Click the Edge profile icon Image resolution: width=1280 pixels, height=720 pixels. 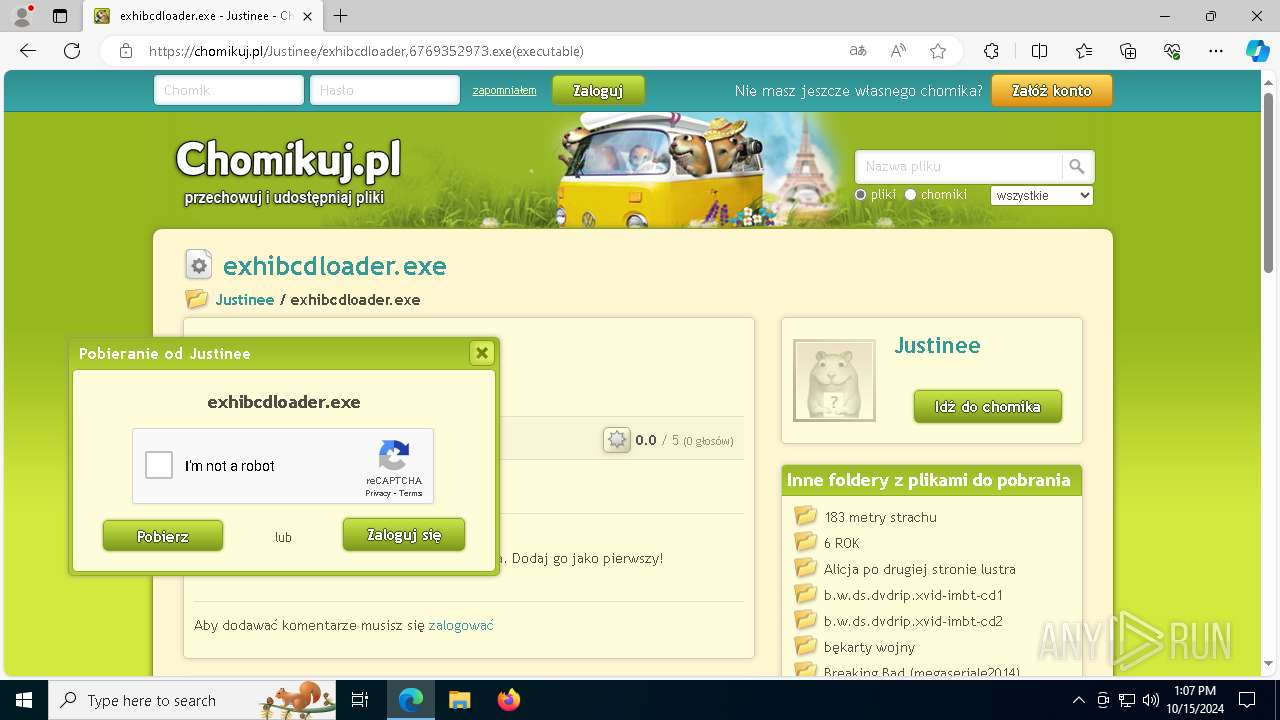coord(22,16)
